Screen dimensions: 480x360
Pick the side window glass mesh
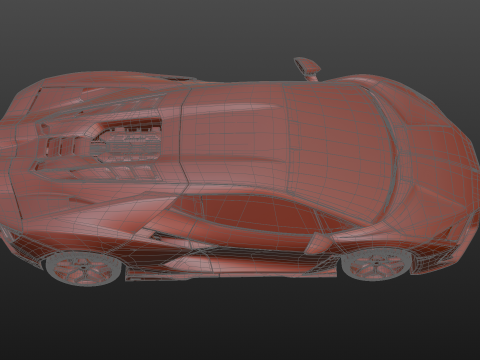[260, 215]
